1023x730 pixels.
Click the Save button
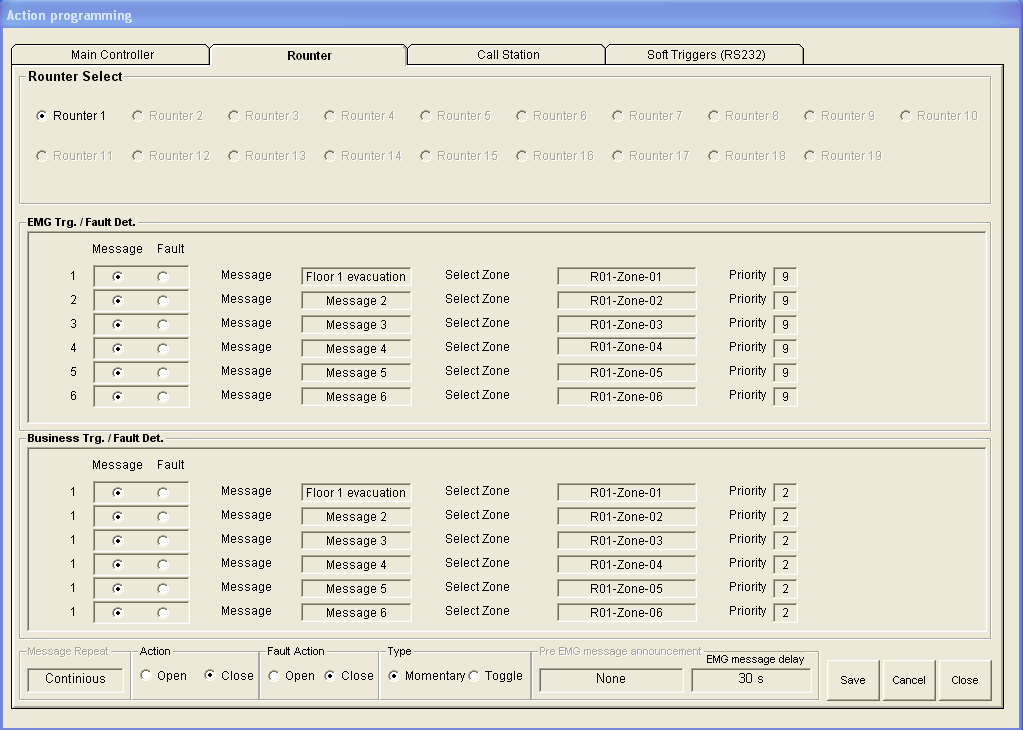coord(853,680)
